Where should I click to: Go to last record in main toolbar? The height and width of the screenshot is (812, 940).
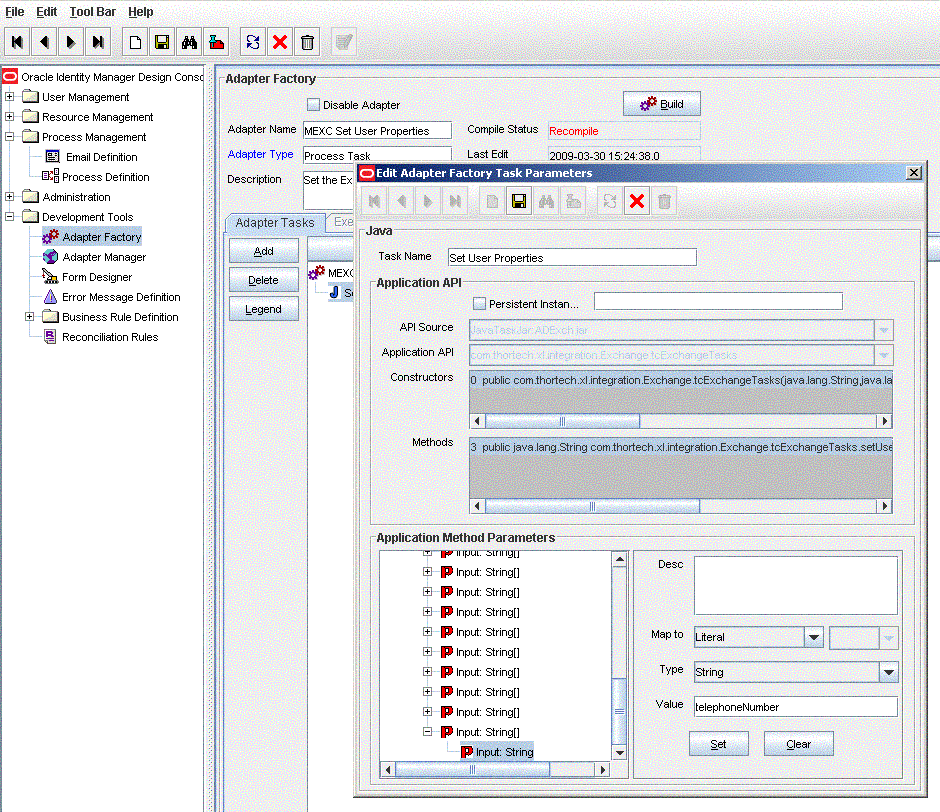click(x=98, y=42)
